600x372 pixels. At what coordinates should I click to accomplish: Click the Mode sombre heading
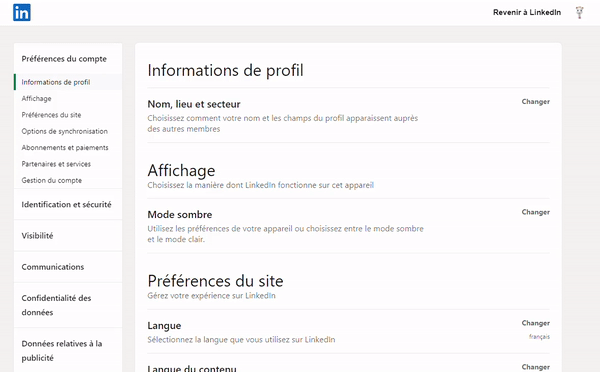(180, 215)
